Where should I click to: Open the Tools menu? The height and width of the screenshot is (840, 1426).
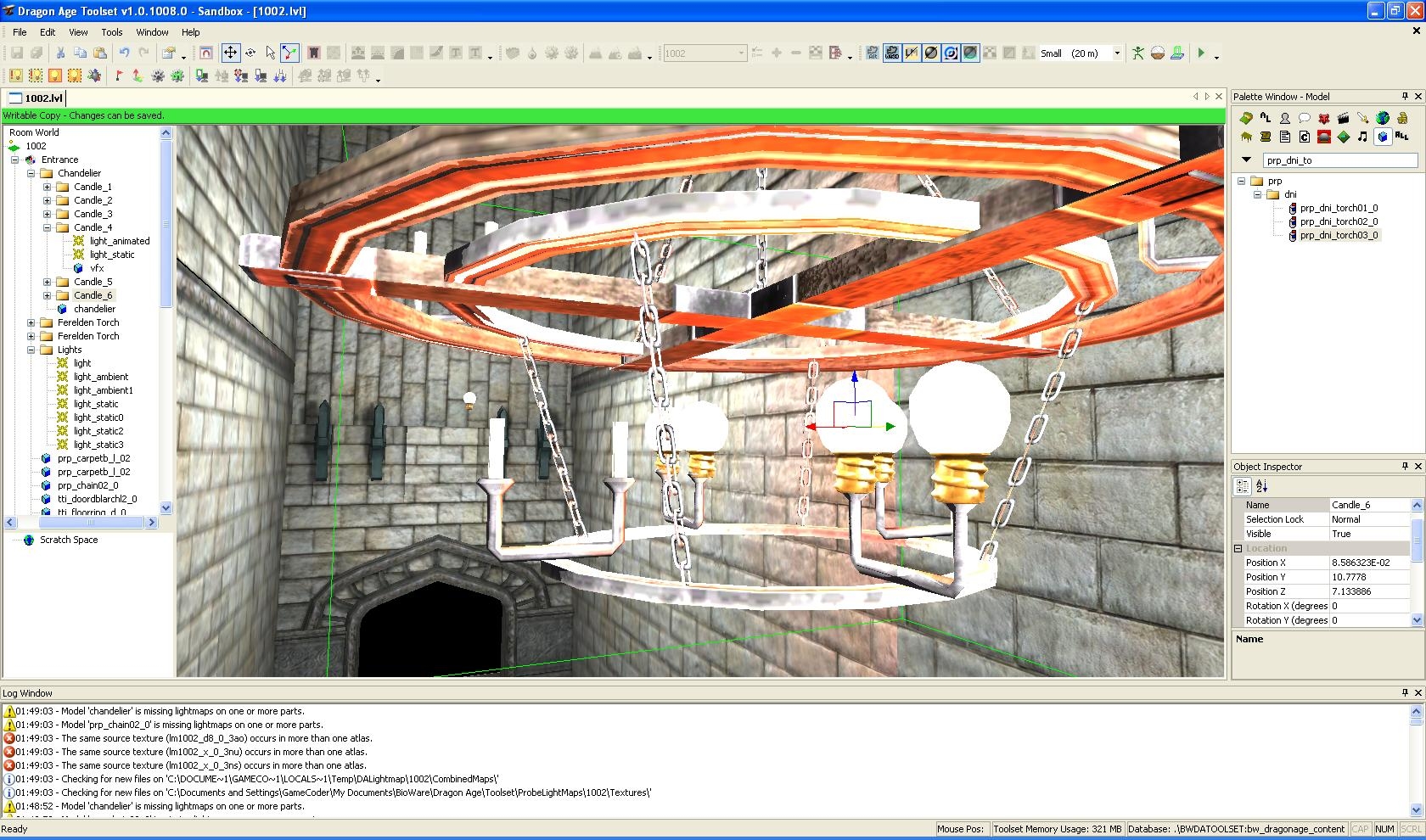click(x=112, y=31)
